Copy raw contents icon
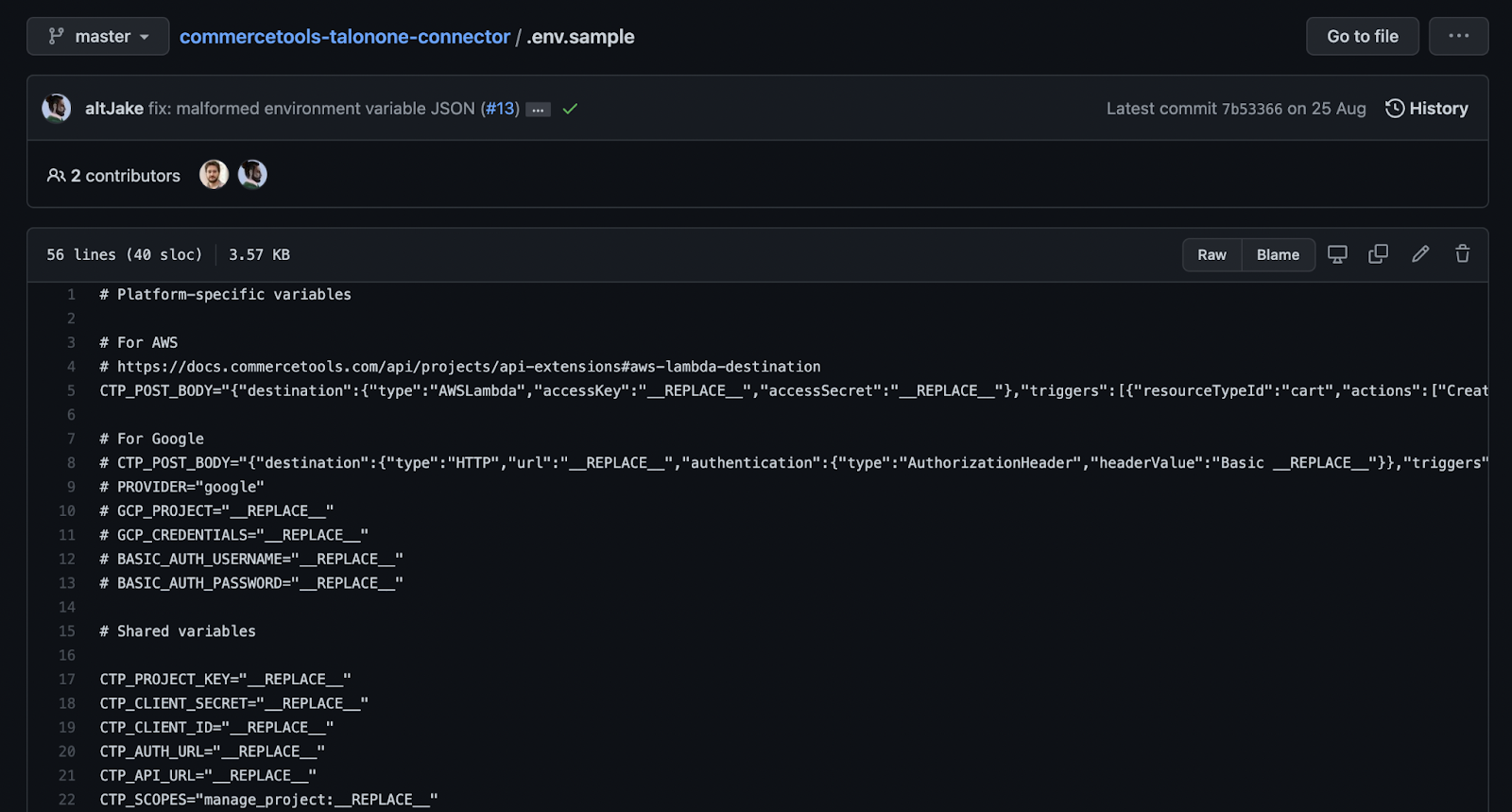 point(1379,254)
